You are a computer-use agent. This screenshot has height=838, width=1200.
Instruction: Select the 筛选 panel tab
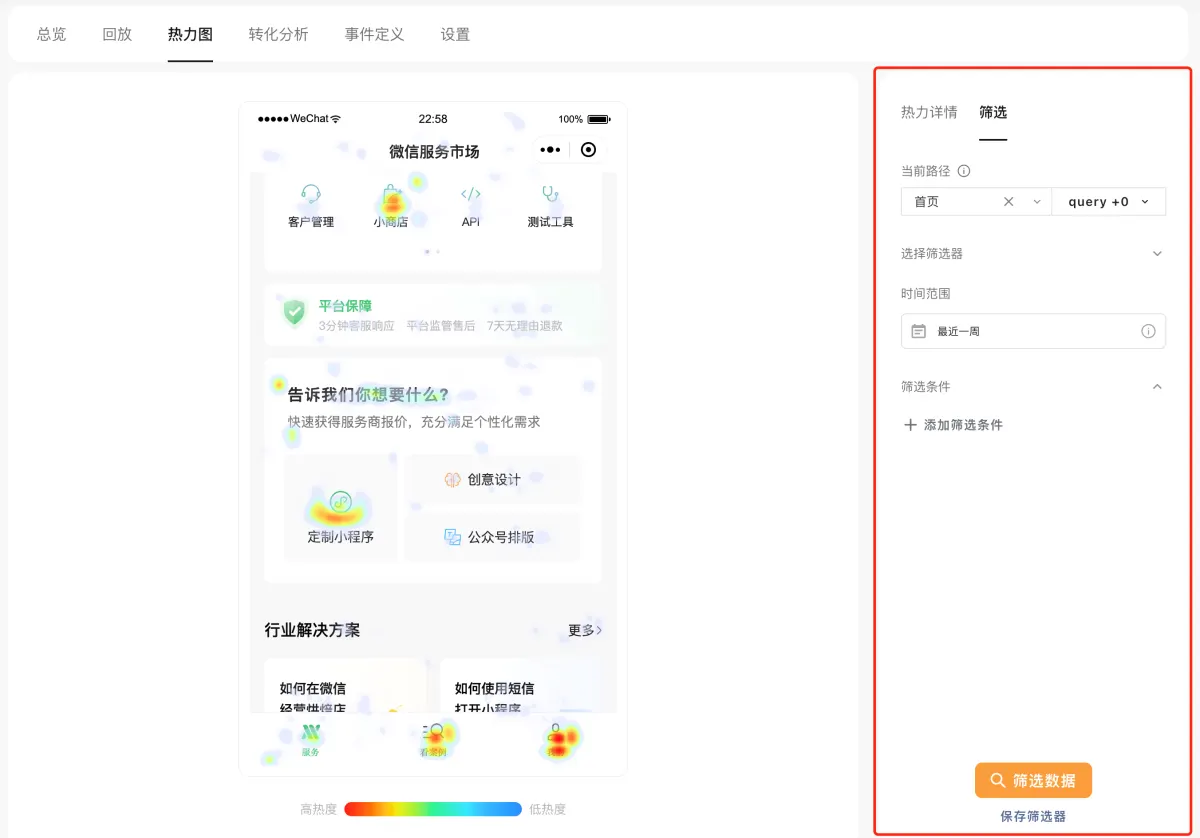click(x=993, y=112)
